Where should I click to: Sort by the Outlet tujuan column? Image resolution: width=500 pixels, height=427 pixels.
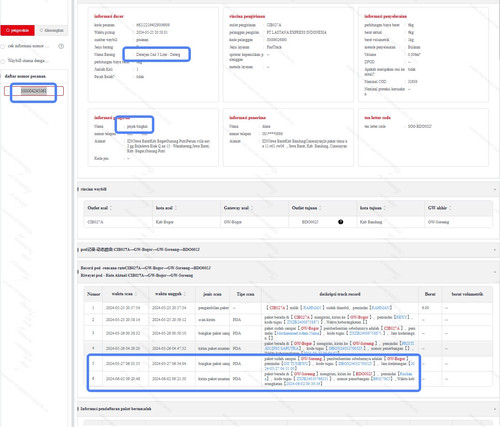320,208
